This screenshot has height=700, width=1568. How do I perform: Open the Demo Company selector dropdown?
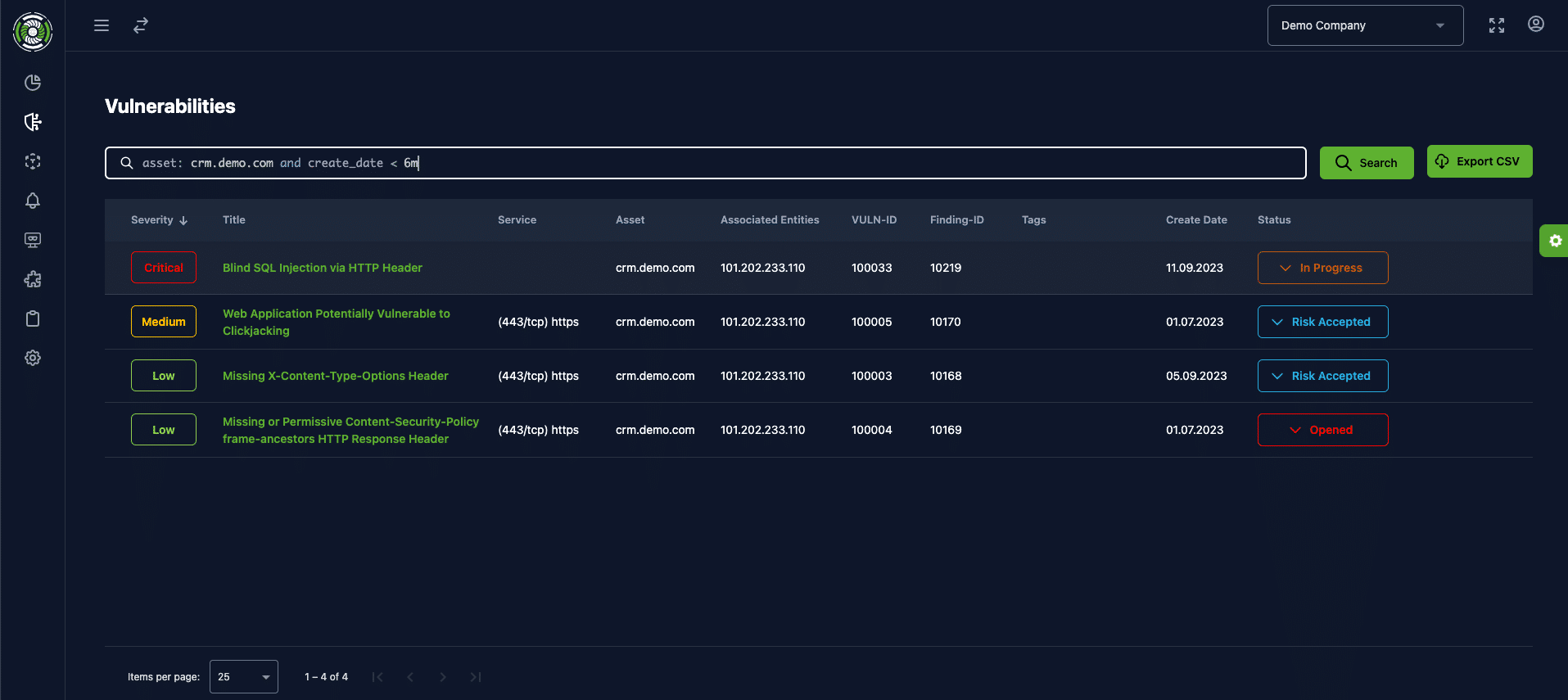tap(1365, 25)
